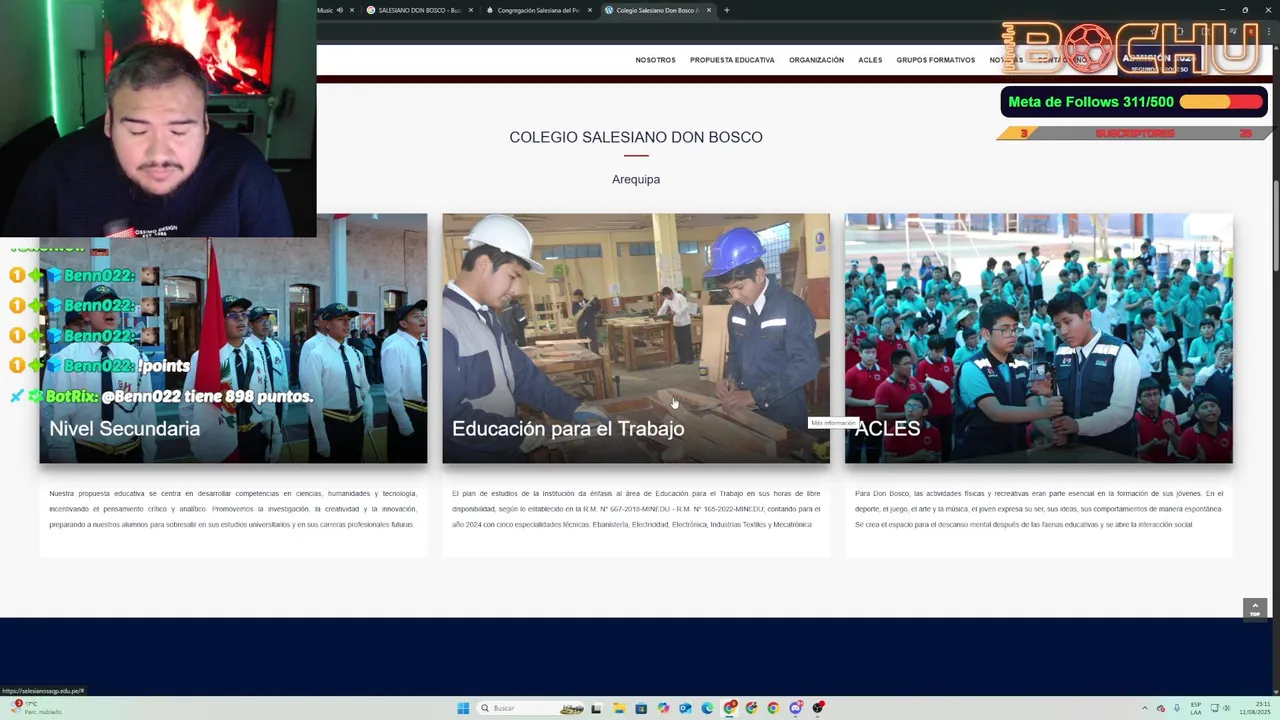Open File Explorer from the taskbar
1280x720 pixels.
click(x=619, y=708)
